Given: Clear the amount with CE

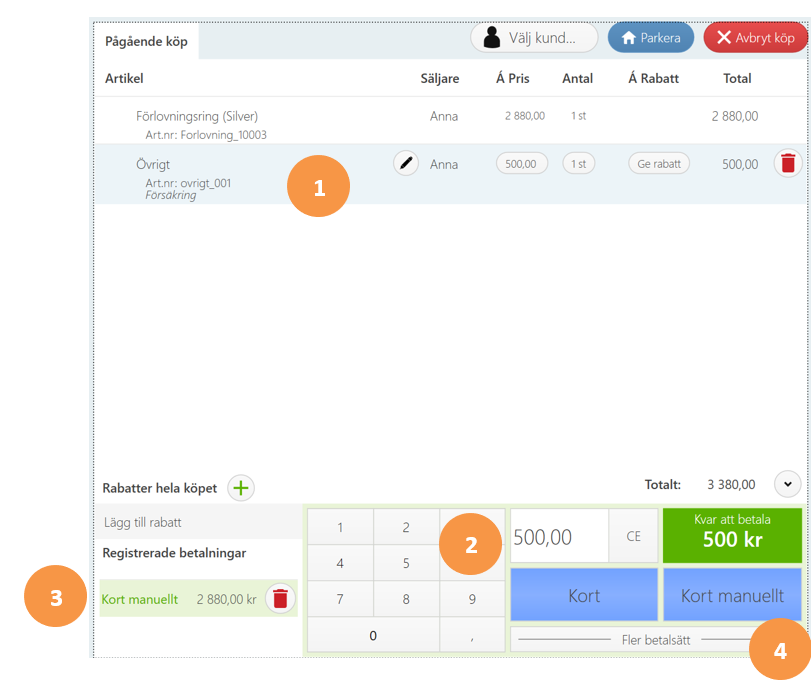Looking at the screenshot, I should tap(634, 536).
